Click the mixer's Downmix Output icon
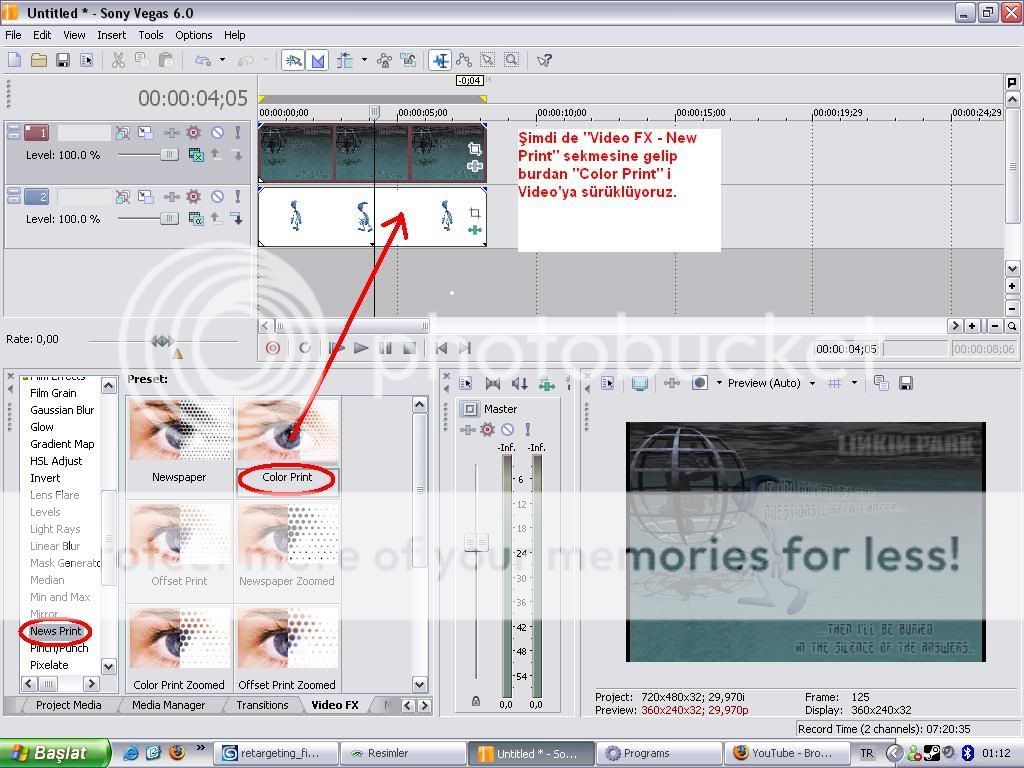1024x768 pixels. coord(493,383)
